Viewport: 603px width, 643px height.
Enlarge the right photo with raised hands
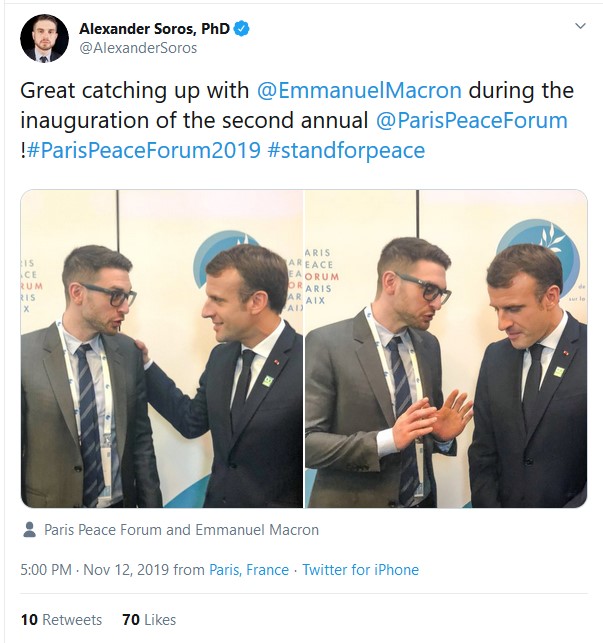point(446,349)
